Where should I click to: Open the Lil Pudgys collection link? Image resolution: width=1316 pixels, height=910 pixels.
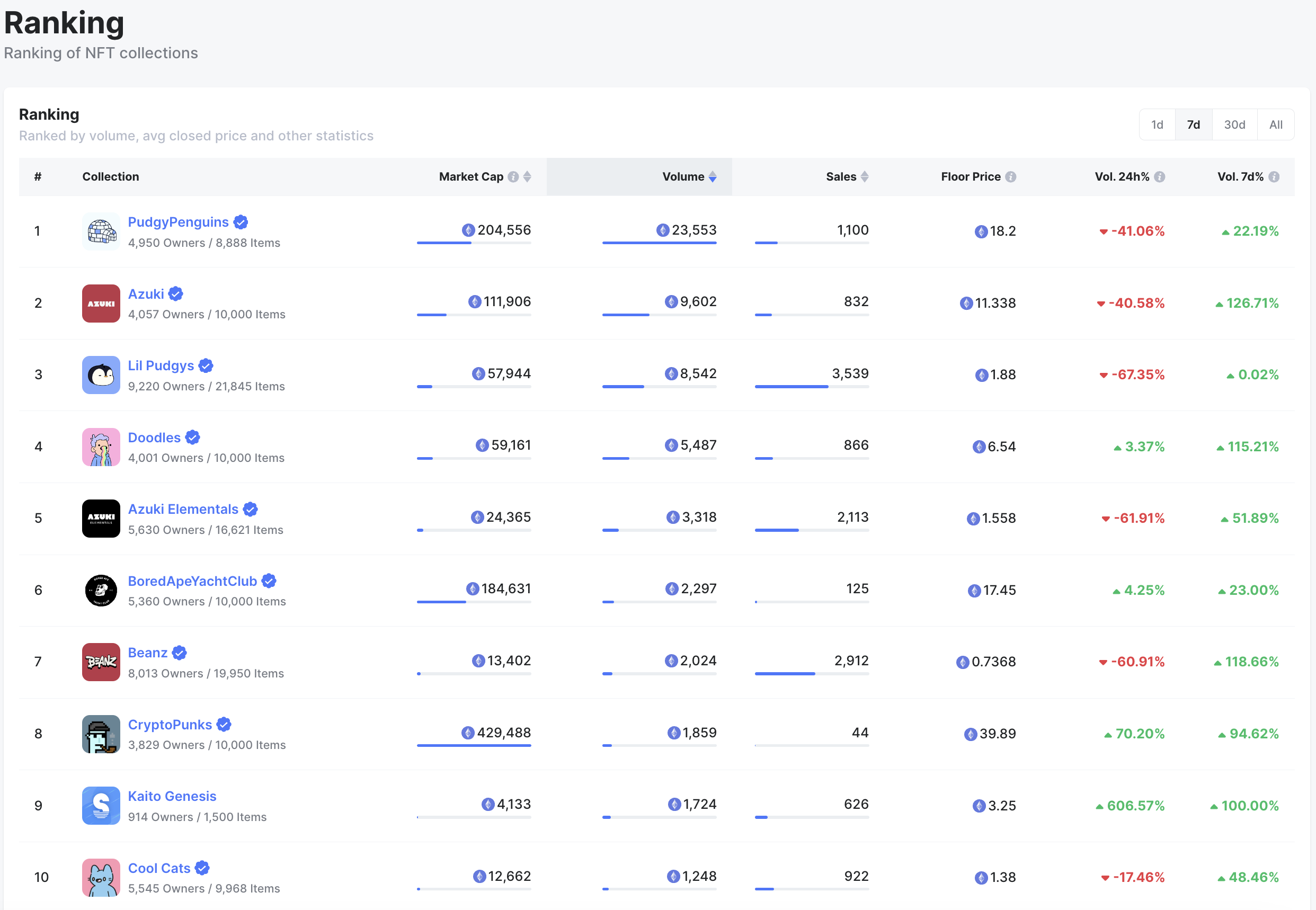click(x=161, y=365)
